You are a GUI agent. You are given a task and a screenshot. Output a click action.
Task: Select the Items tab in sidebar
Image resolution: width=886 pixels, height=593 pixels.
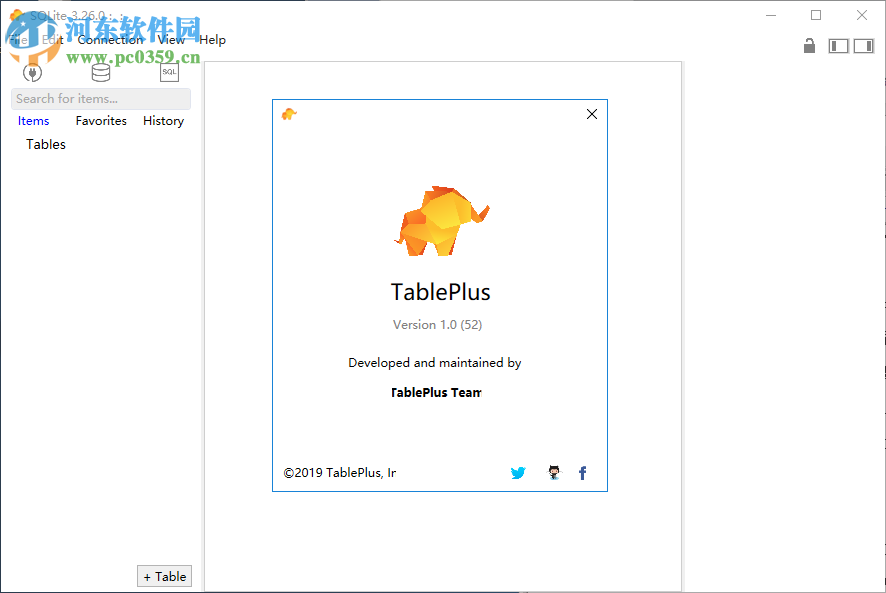click(x=33, y=120)
